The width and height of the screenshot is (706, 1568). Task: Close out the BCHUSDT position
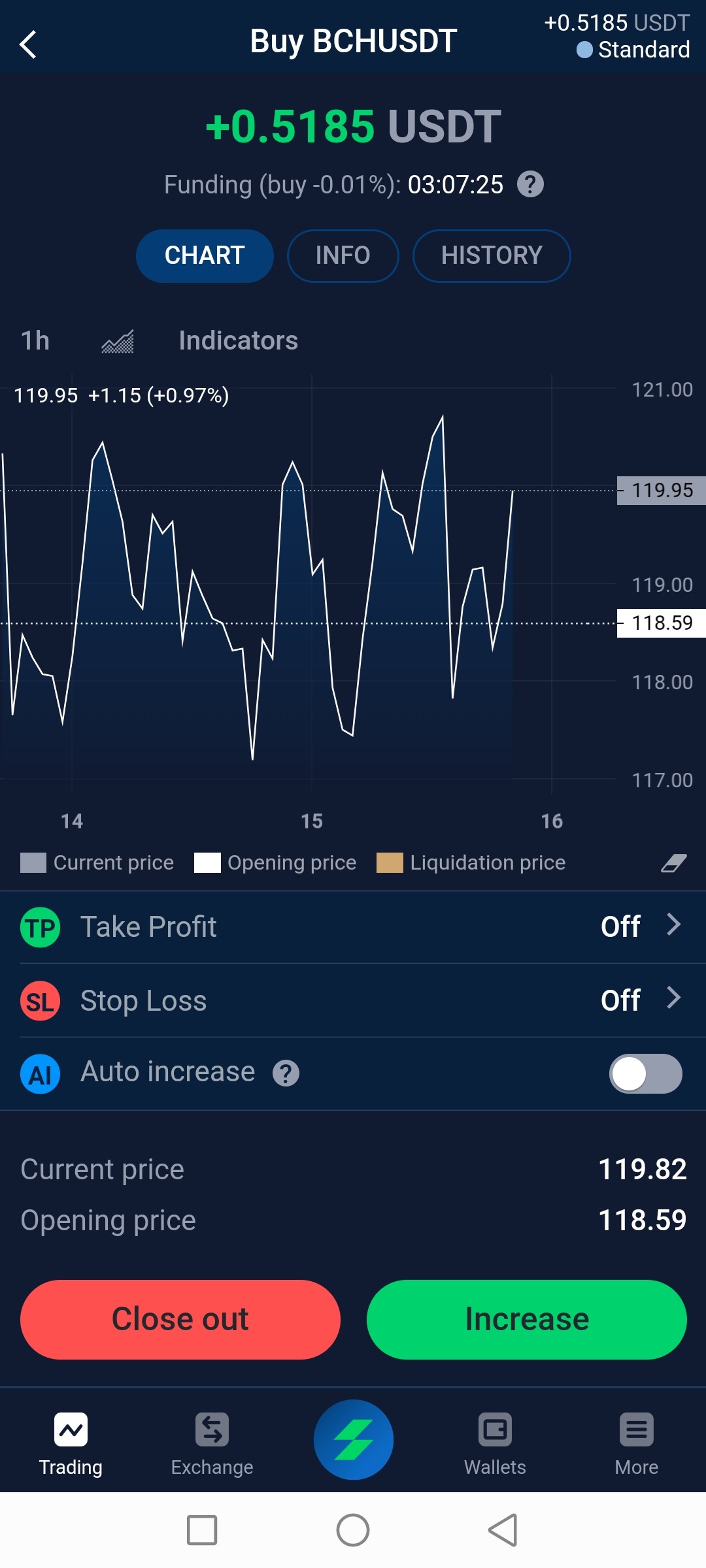click(180, 1320)
